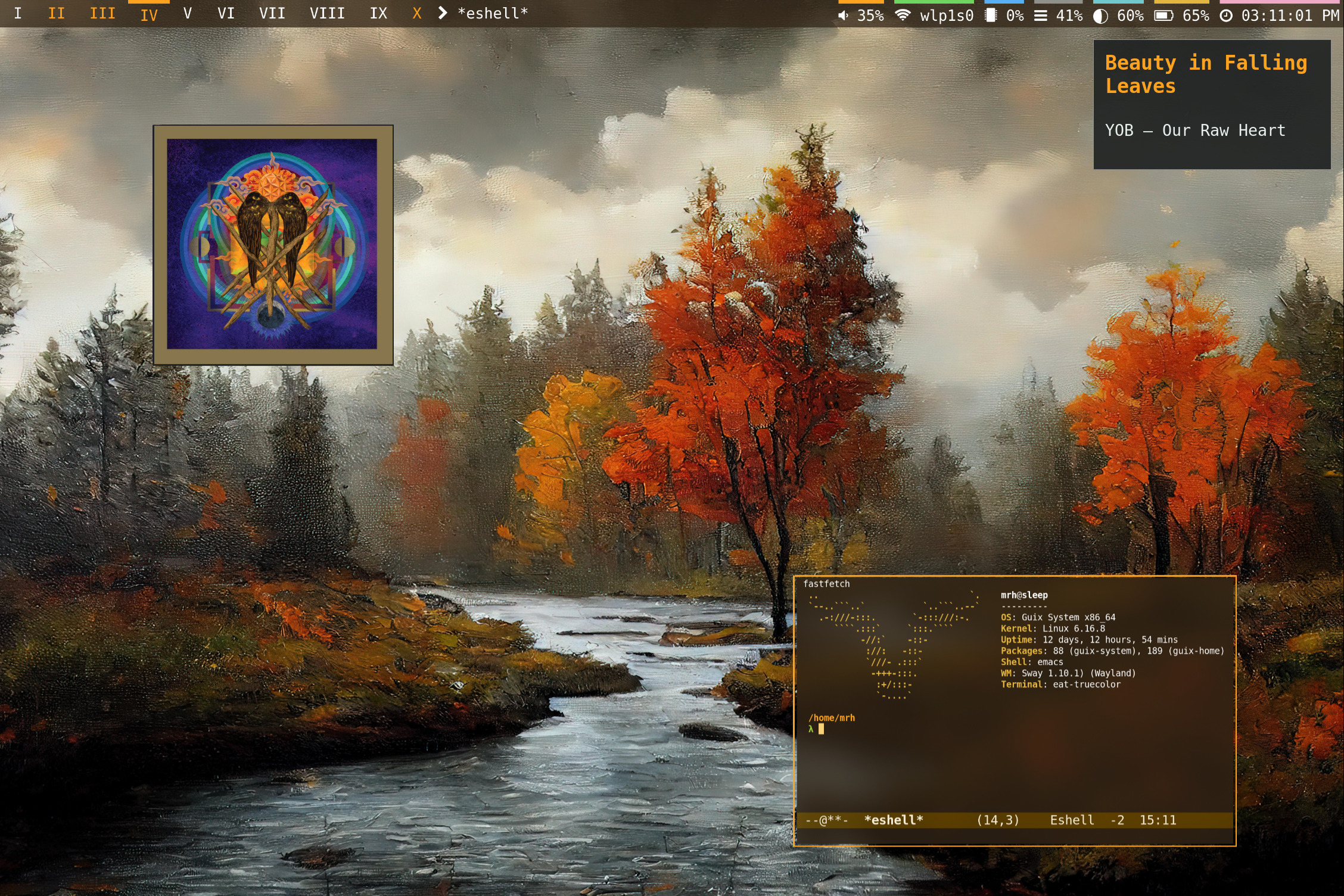Click the clock icon in status bar
This screenshot has width=1344, height=896.
point(1226,15)
